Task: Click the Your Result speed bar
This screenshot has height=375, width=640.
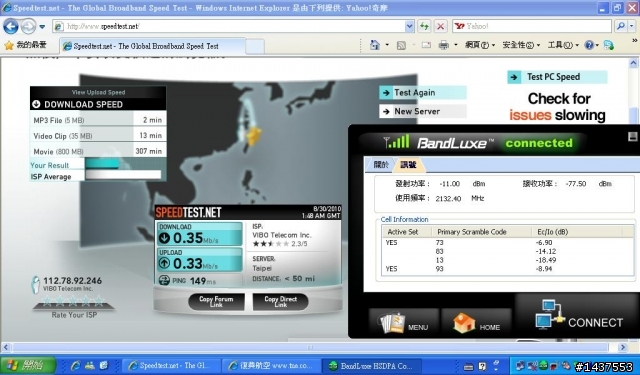Action: pos(102,164)
